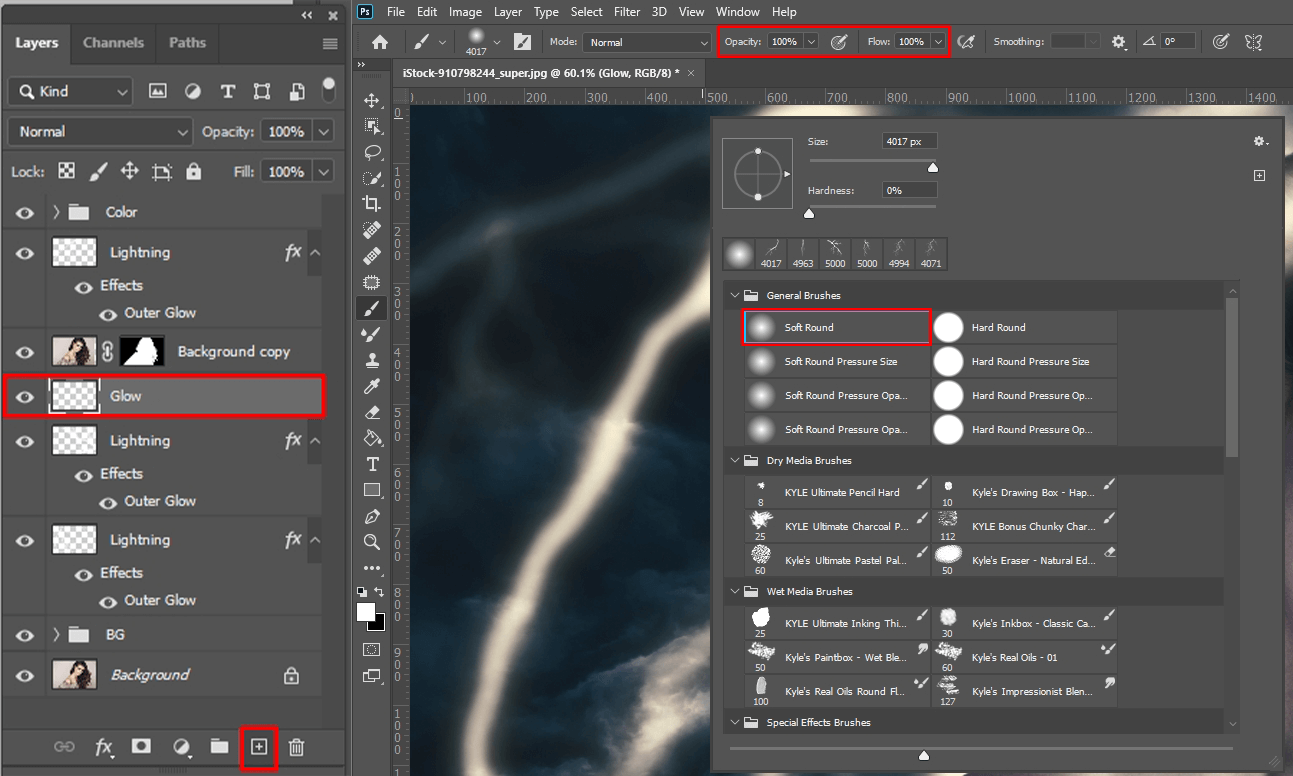Screen dimensions: 1293x776
Task: Select the Paint Bucket tool
Action: click(x=372, y=438)
